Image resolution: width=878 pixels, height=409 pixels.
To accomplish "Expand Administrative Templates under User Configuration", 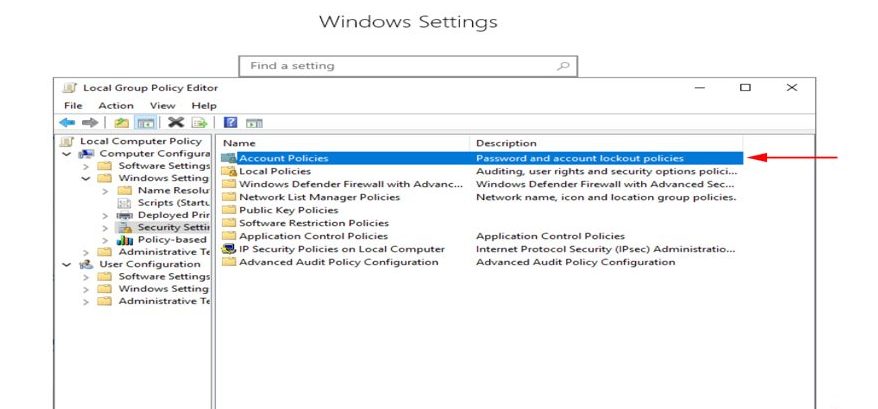I will (x=86, y=301).
